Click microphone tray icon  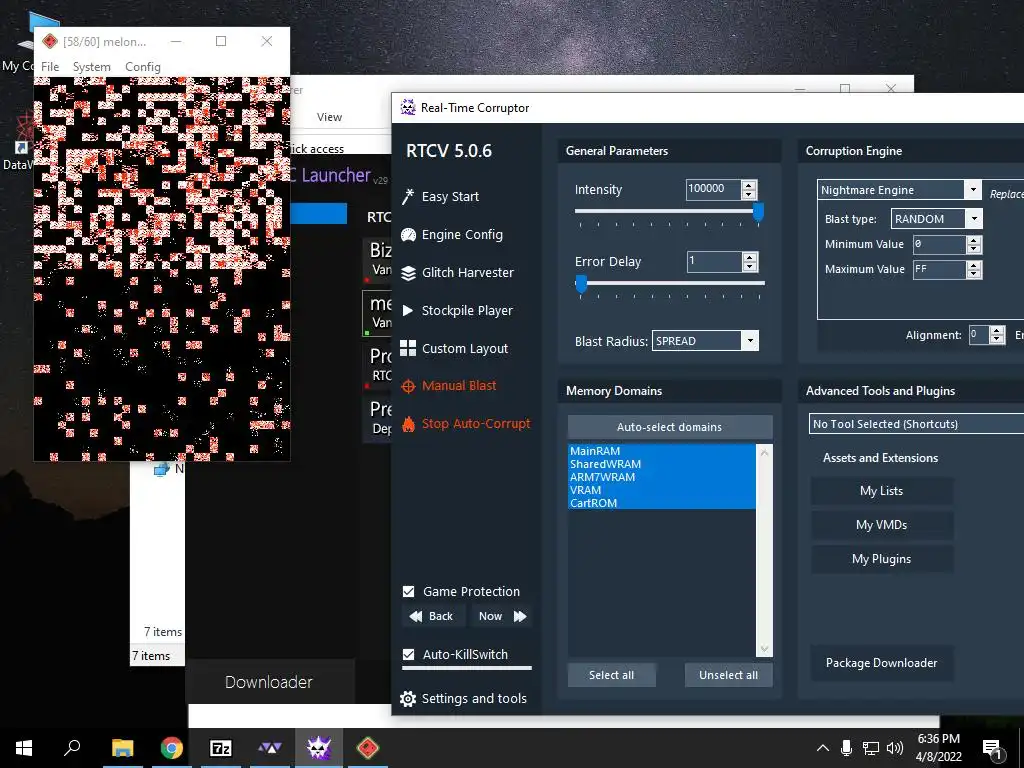click(846, 748)
